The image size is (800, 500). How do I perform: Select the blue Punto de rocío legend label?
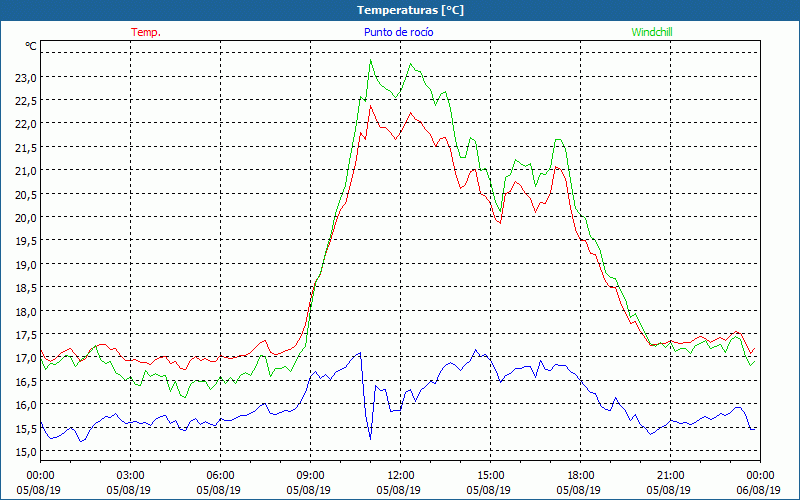click(x=399, y=32)
